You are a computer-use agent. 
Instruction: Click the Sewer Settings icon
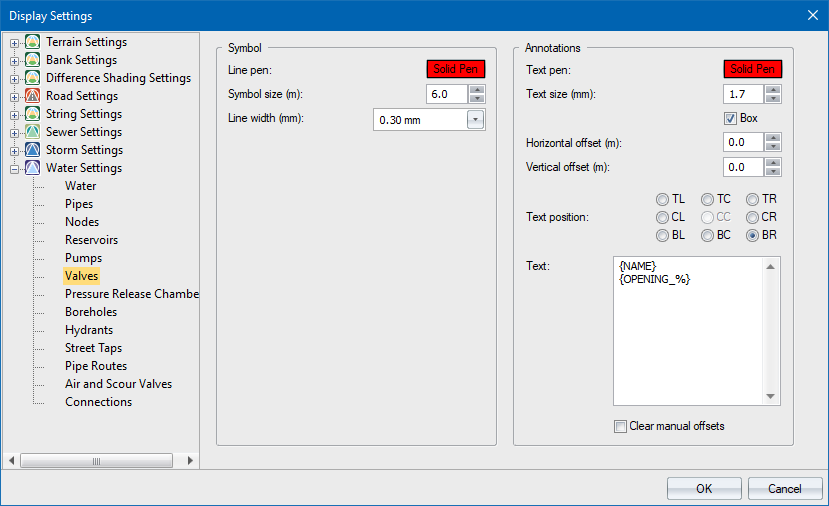click(x=33, y=132)
